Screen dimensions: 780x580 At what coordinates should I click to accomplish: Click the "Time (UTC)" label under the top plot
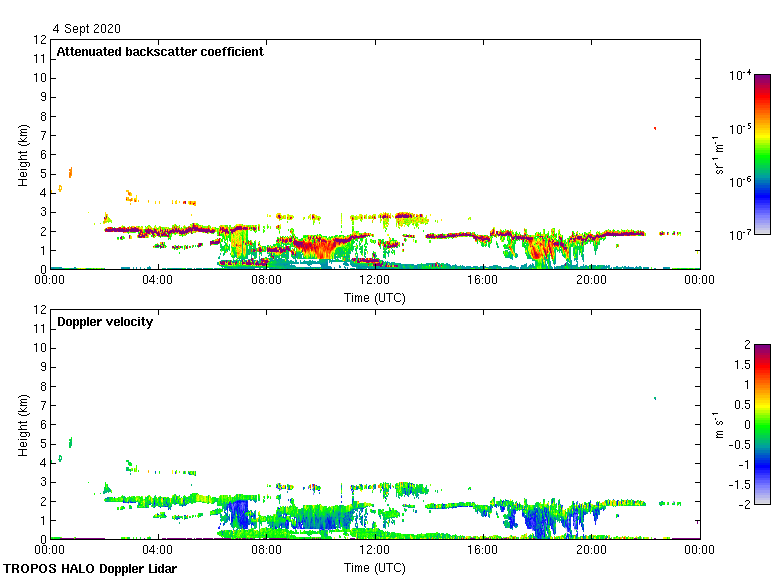pyautogui.click(x=374, y=297)
